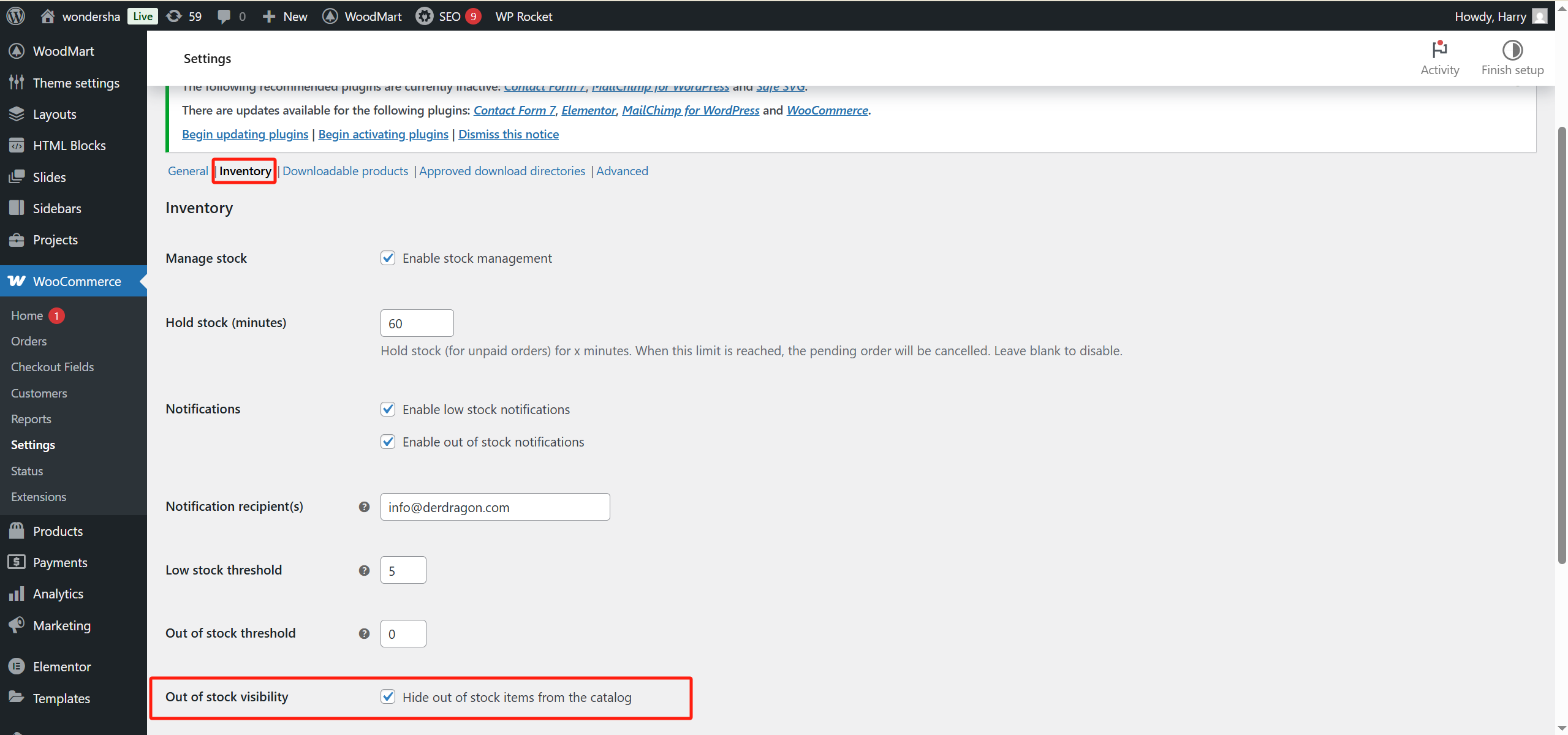The image size is (1568, 735).
Task: Open Elementor from the sidebar
Action: pos(61,666)
